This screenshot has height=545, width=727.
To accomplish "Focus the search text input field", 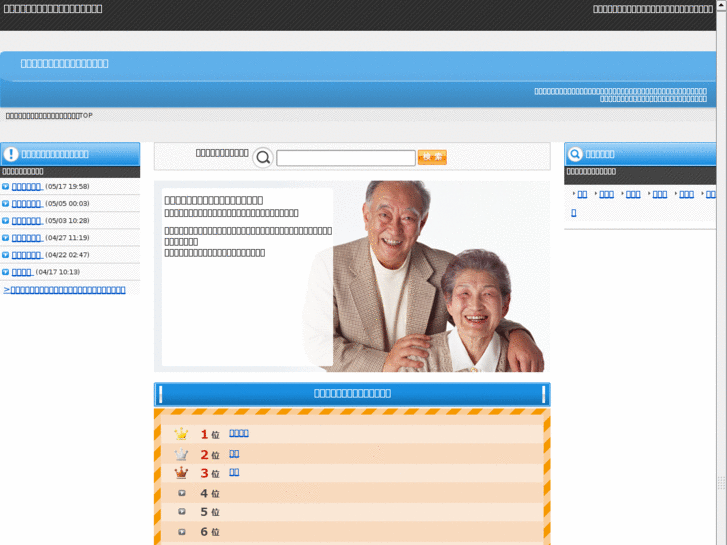I will [x=346, y=158].
